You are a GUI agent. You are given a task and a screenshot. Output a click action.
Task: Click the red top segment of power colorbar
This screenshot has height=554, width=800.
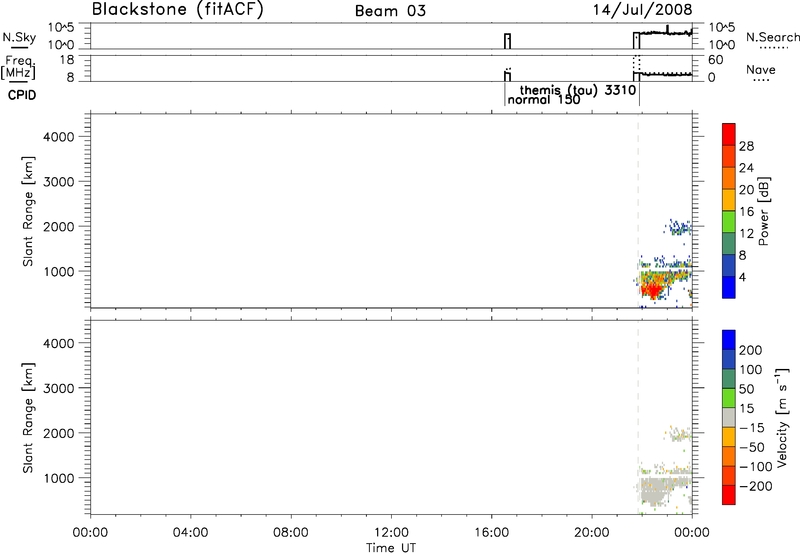pyautogui.click(x=729, y=134)
